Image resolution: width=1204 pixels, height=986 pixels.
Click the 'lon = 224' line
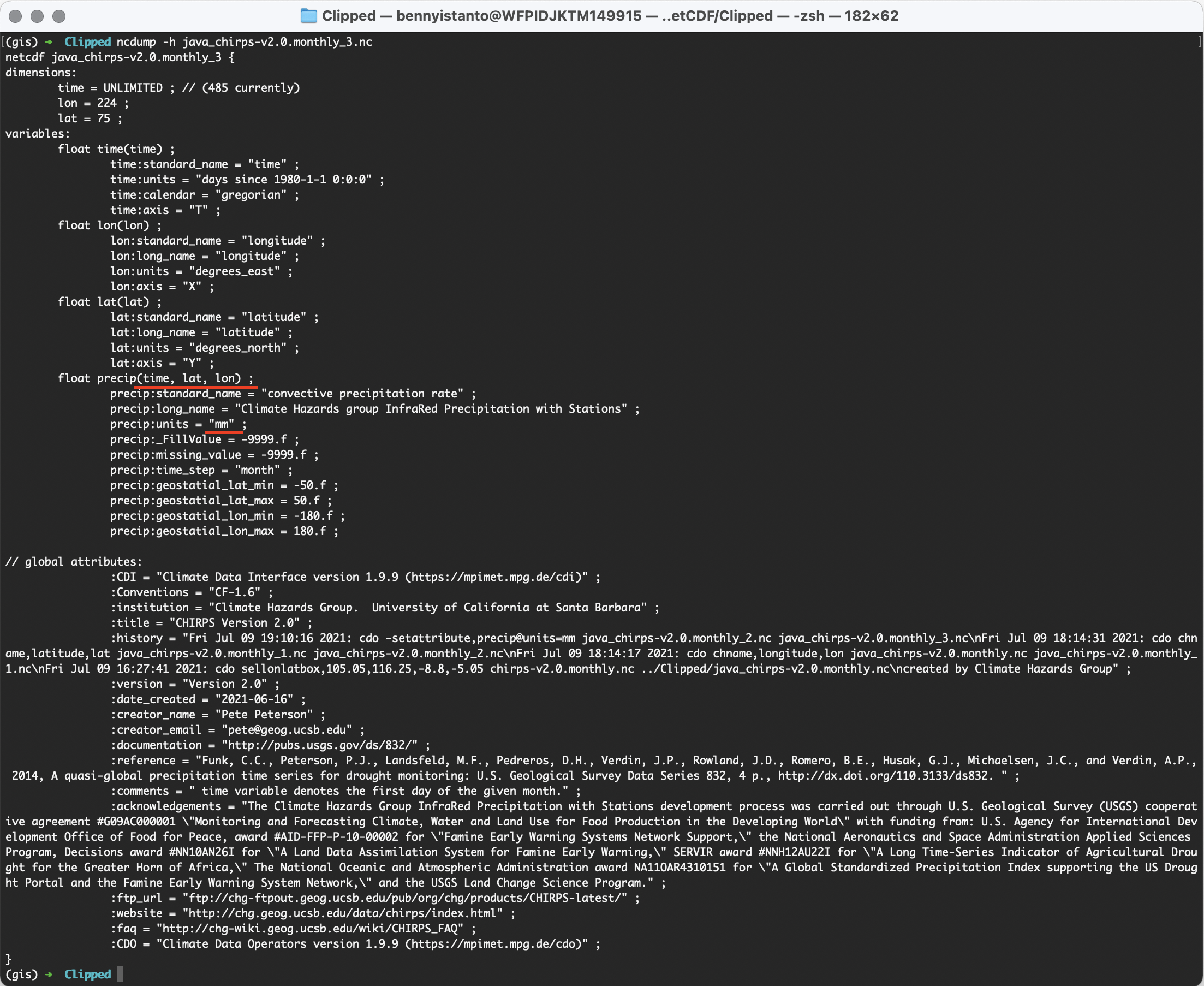(x=93, y=103)
